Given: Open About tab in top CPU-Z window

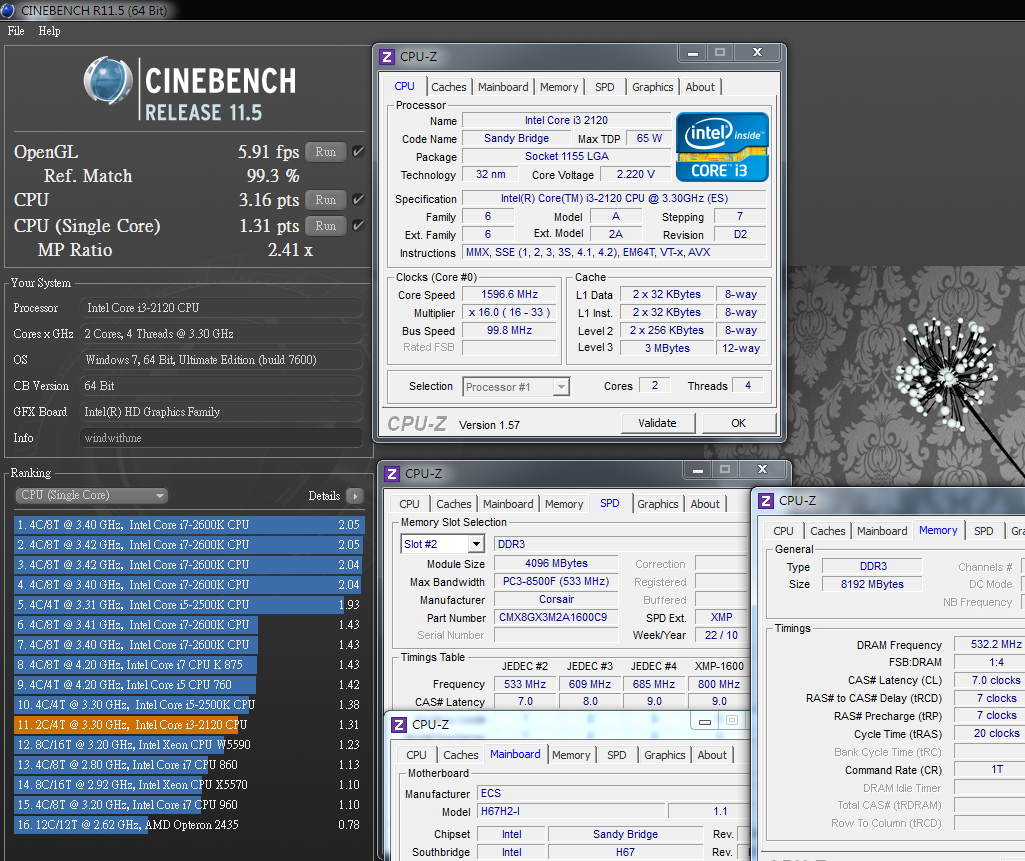Looking at the screenshot, I should (700, 87).
